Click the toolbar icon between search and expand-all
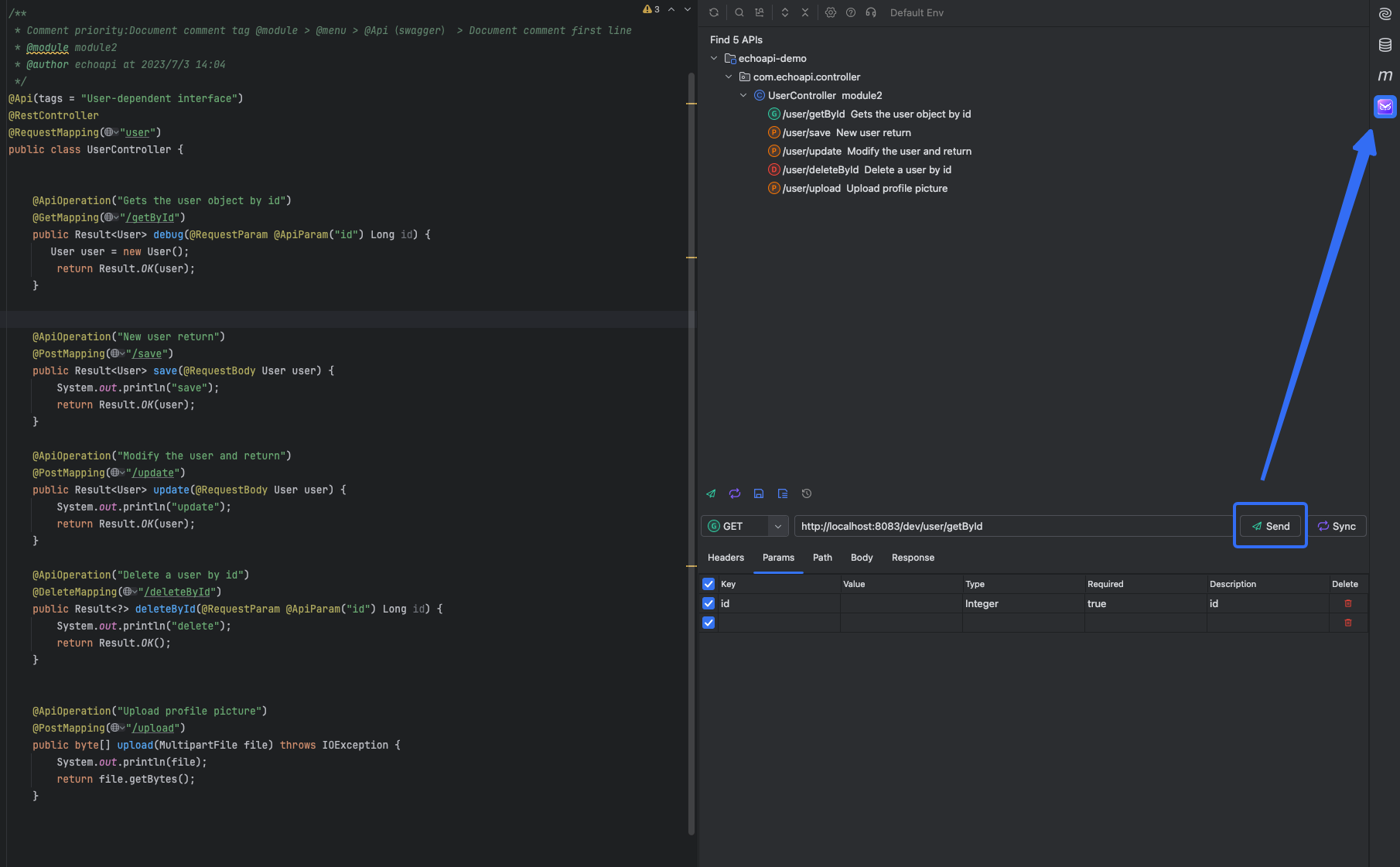The width and height of the screenshot is (1400, 867). pos(760,12)
